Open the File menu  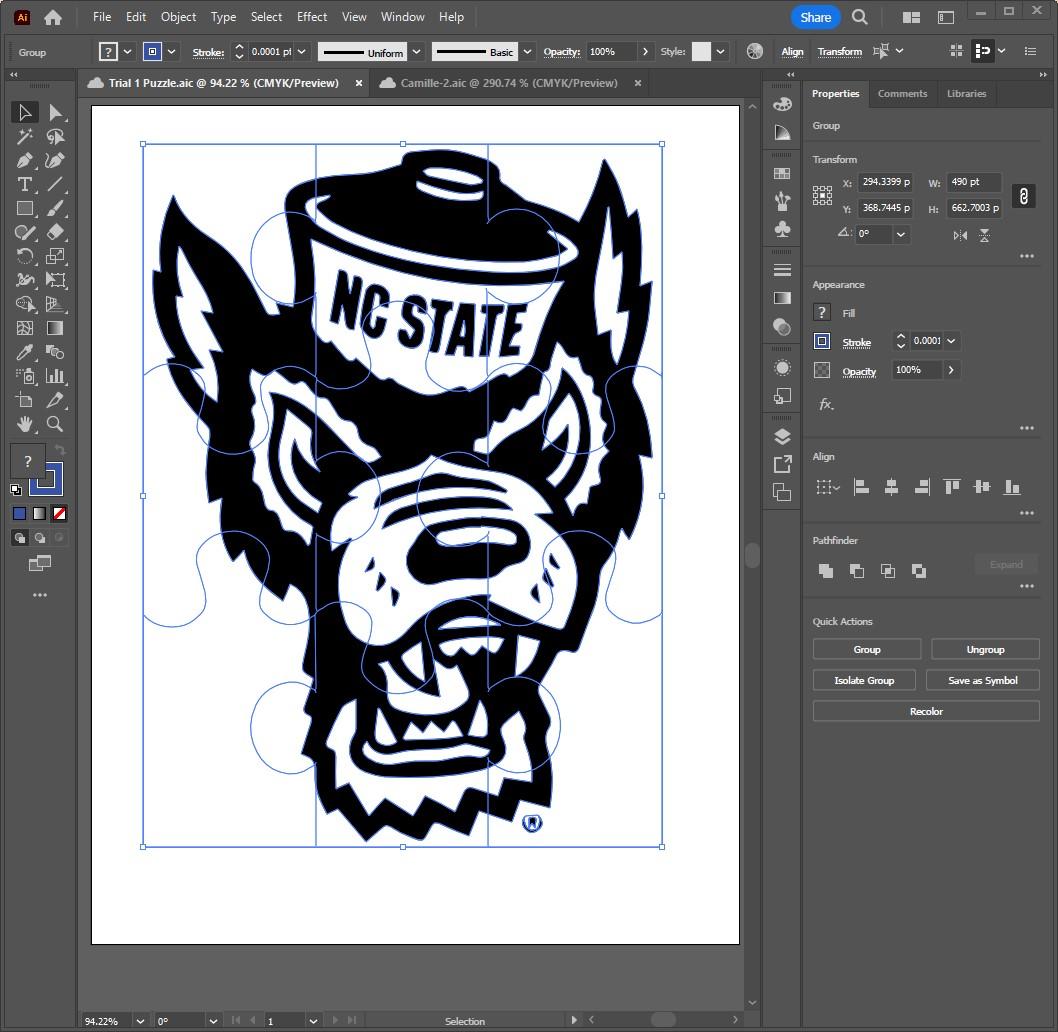[102, 17]
